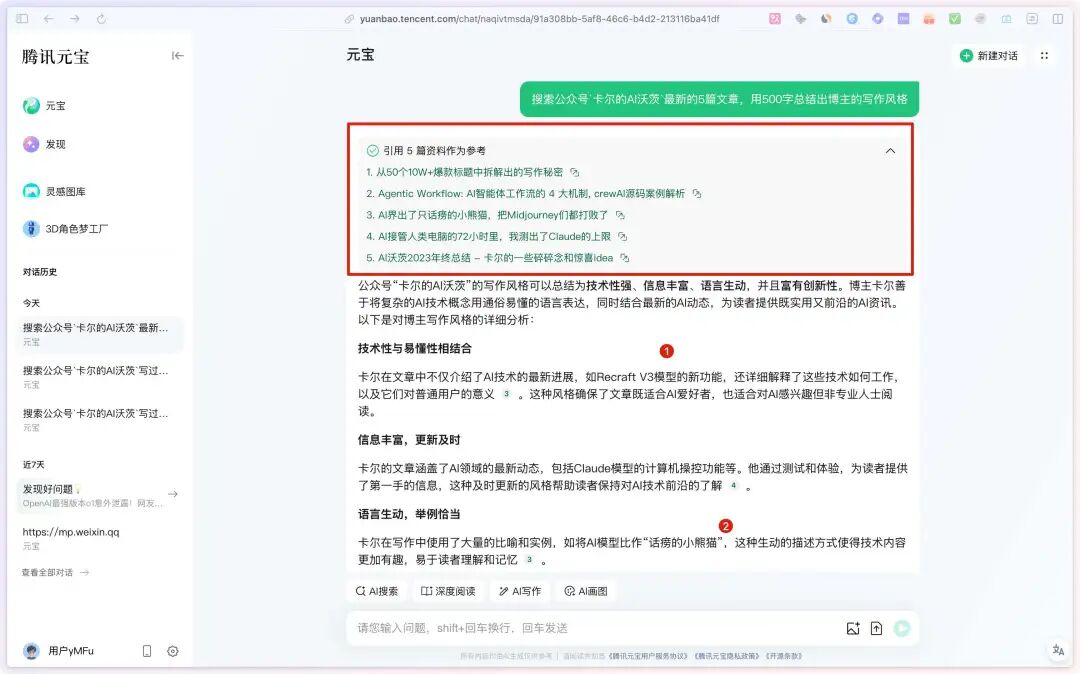Click the external-link icon after reference 5
Screen dimensions: 1080x674
624,257
